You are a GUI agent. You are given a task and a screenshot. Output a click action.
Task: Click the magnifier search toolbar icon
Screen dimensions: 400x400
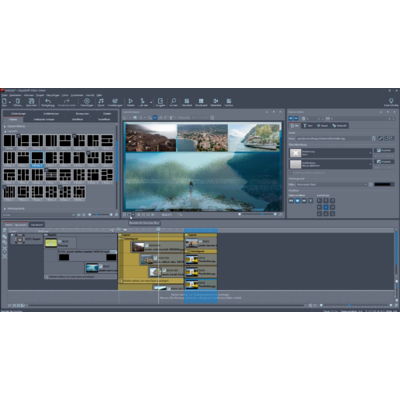[173, 102]
